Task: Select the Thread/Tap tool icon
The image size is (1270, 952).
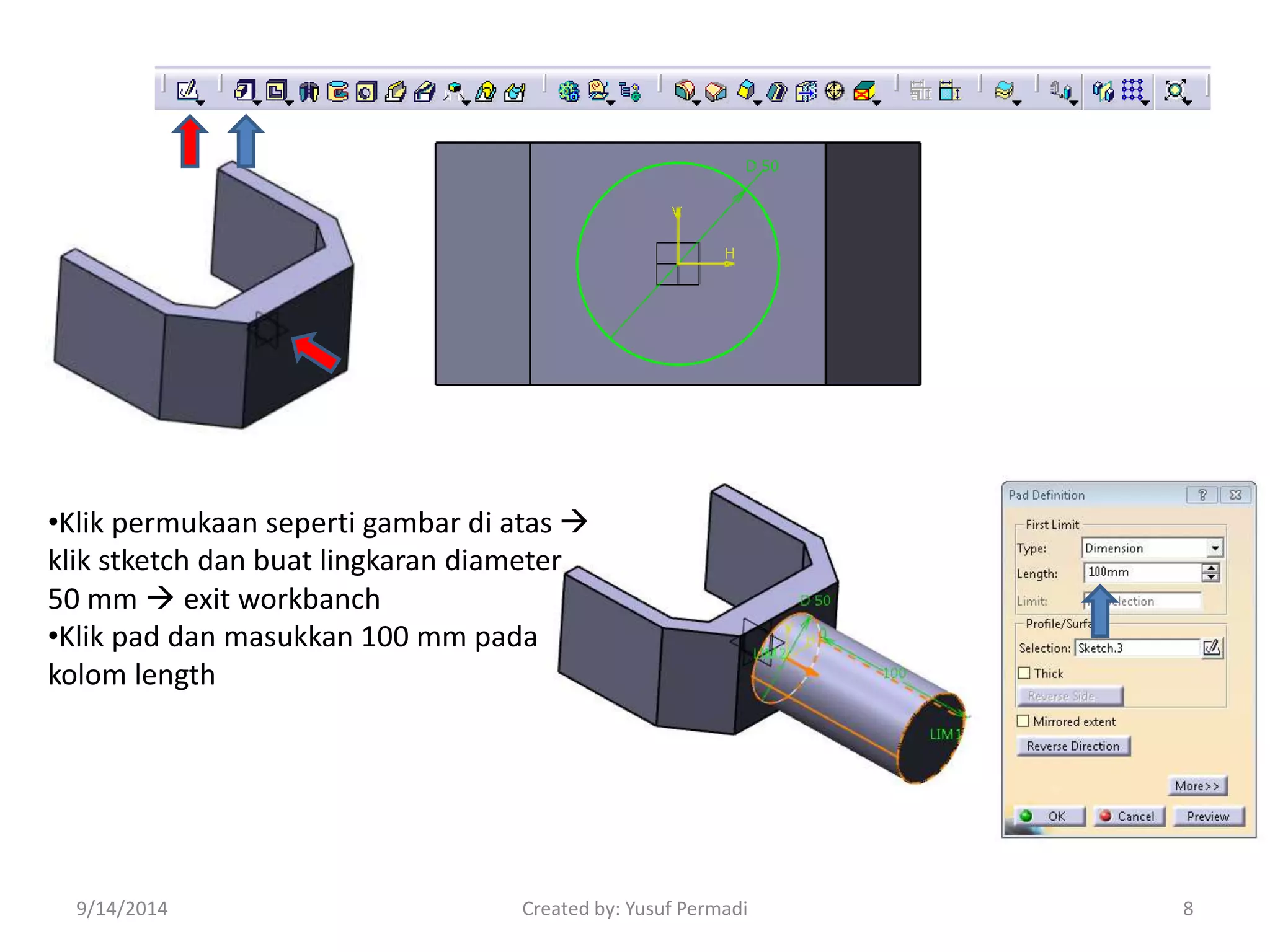Action: [835, 91]
